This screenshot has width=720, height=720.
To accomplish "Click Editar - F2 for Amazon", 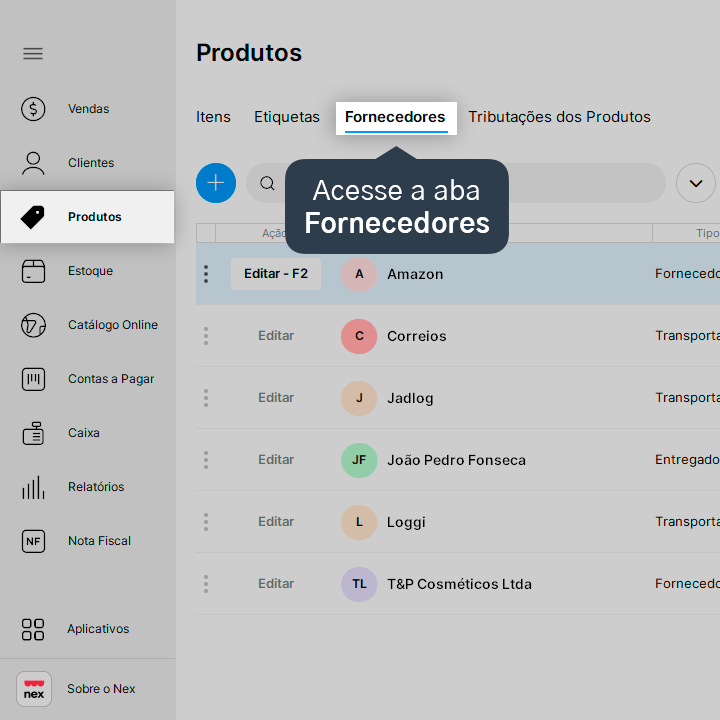I will click(x=276, y=274).
